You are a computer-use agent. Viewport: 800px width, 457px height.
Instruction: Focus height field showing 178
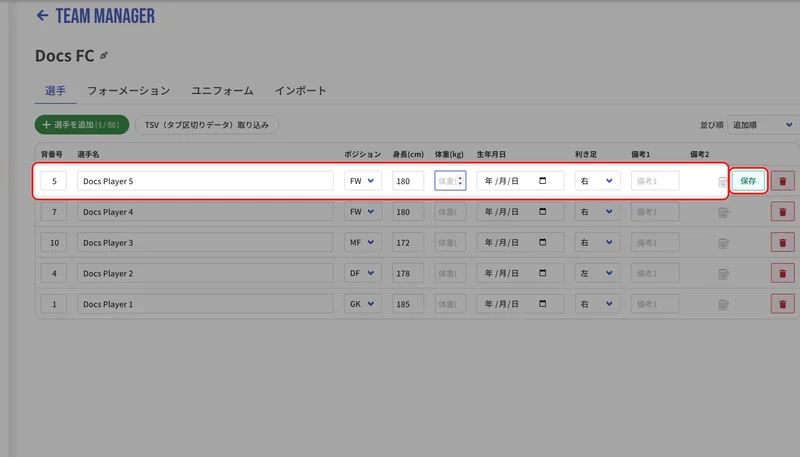(x=408, y=273)
